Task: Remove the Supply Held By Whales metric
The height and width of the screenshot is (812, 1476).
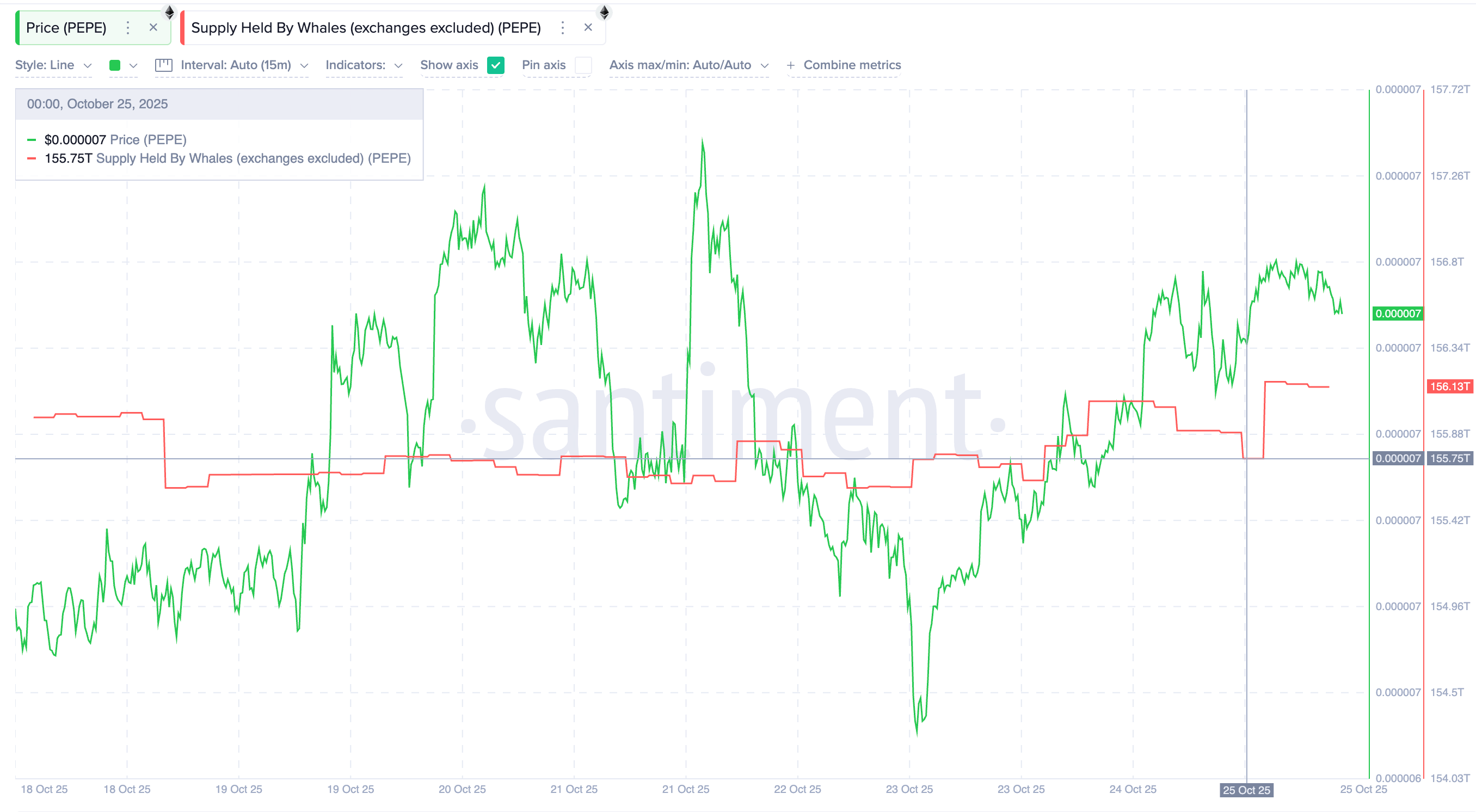Action: click(x=588, y=28)
